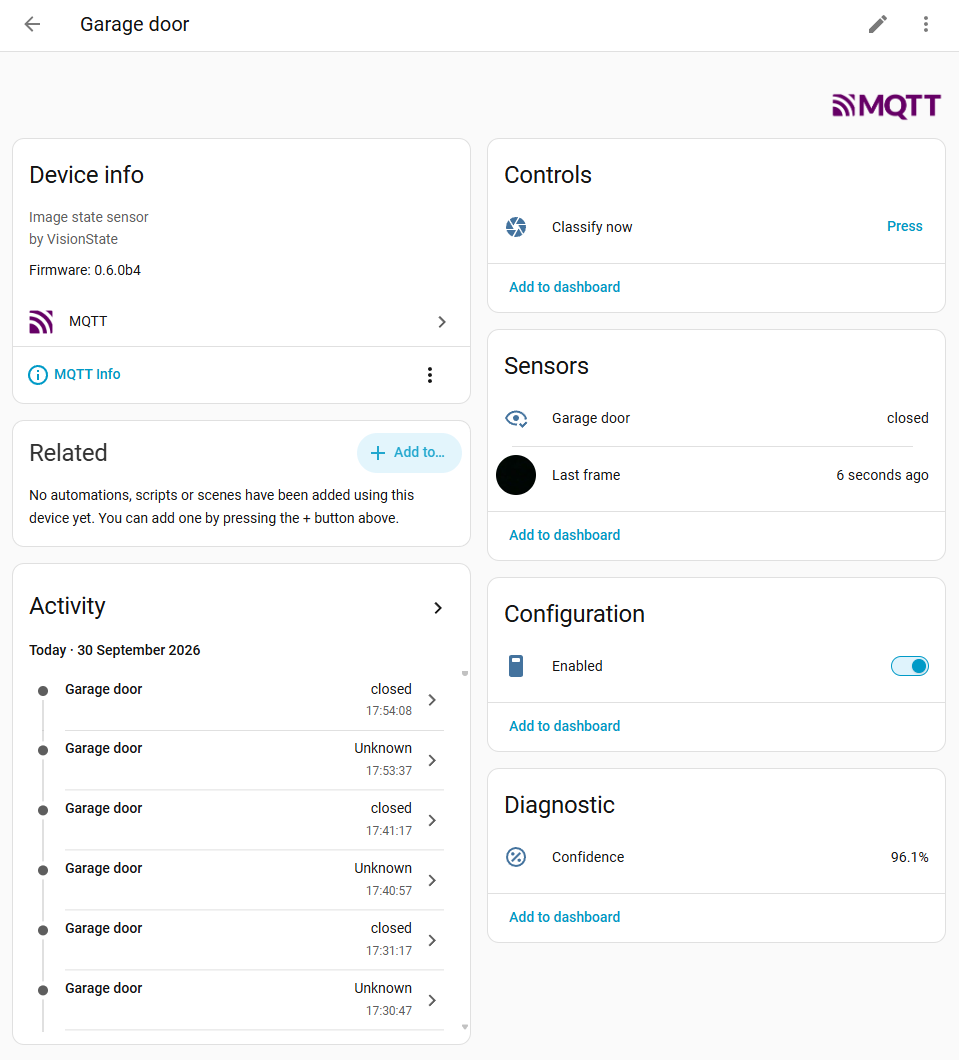Click the 'Firmware: 0.6.0b4' text
The width and height of the screenshot is (959, 1060).
pyautogui.click(x=85, y=270)
